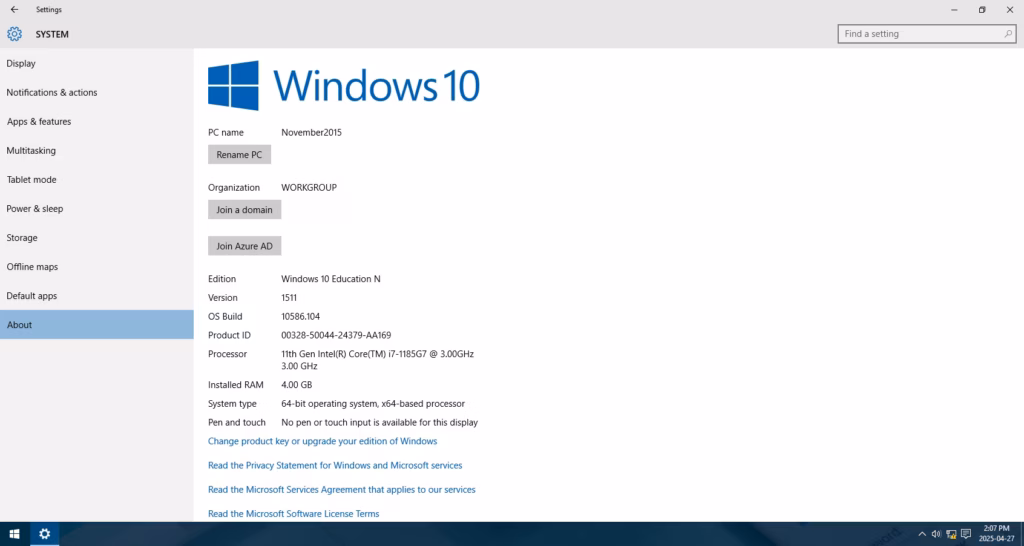Click the SYSTEM header label
The image size is (1024, 546).
point(52,34)
